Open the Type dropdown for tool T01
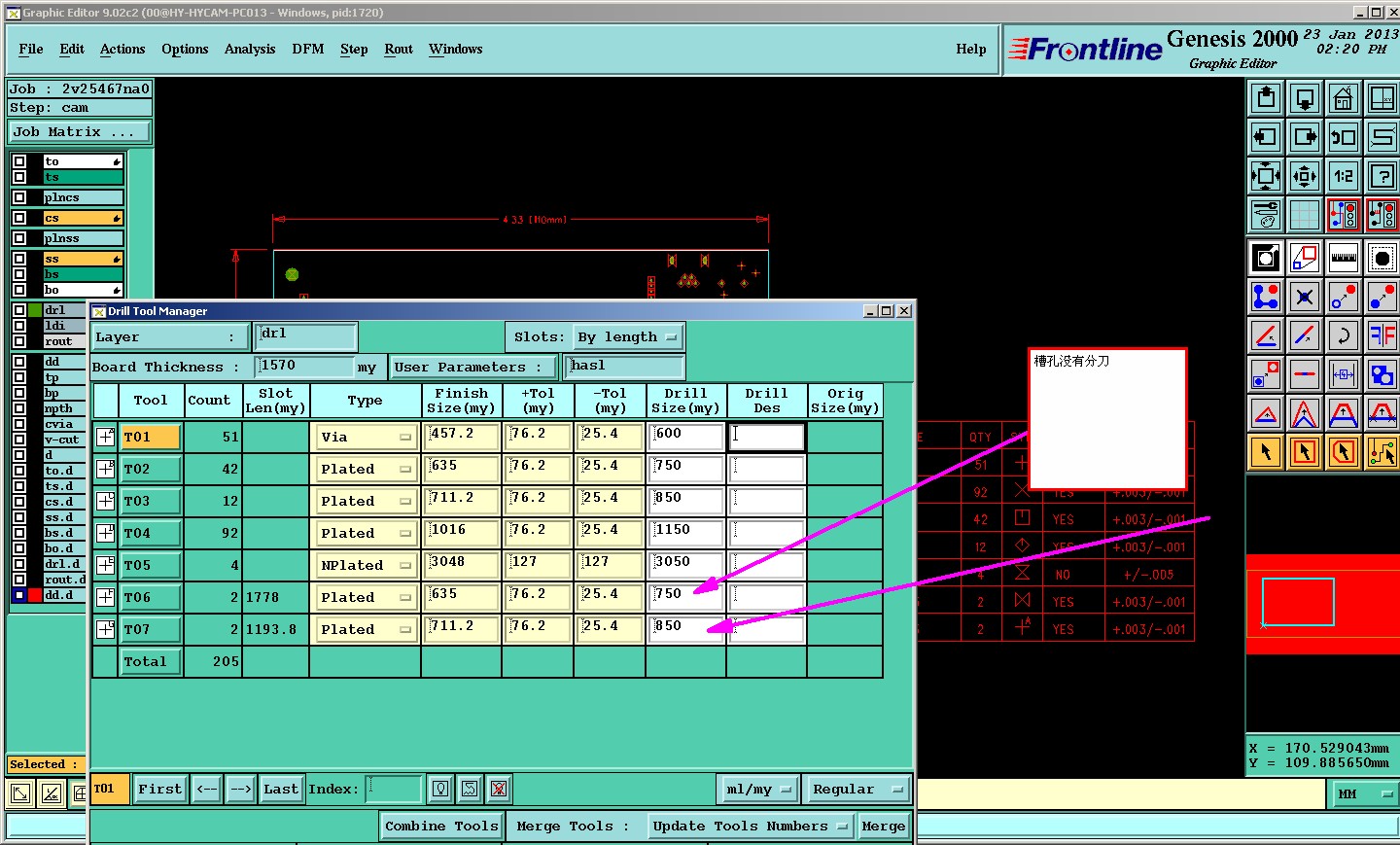 point(366,438)
